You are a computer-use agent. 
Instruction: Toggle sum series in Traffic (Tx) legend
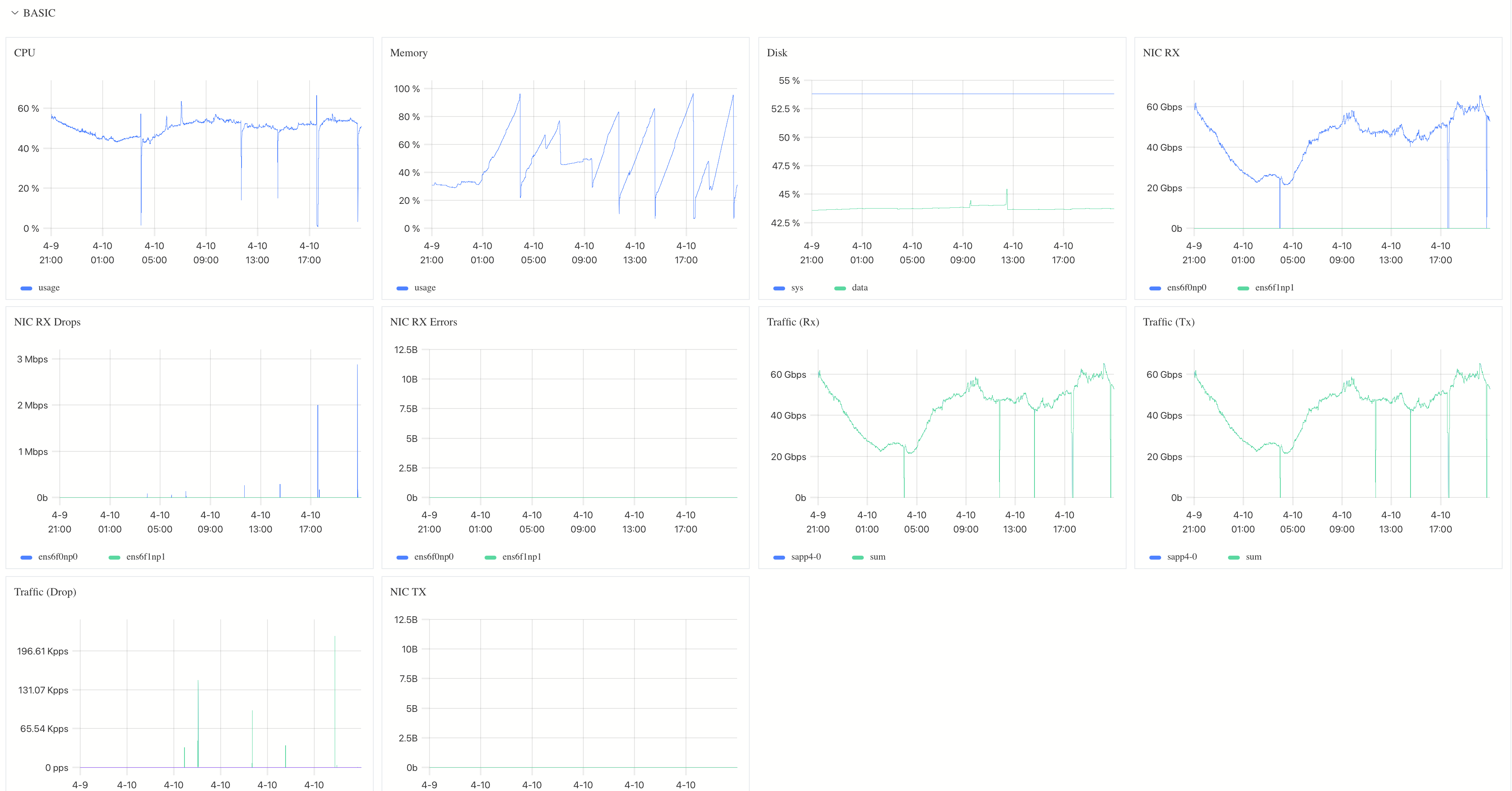click(x=1253, y=557)
